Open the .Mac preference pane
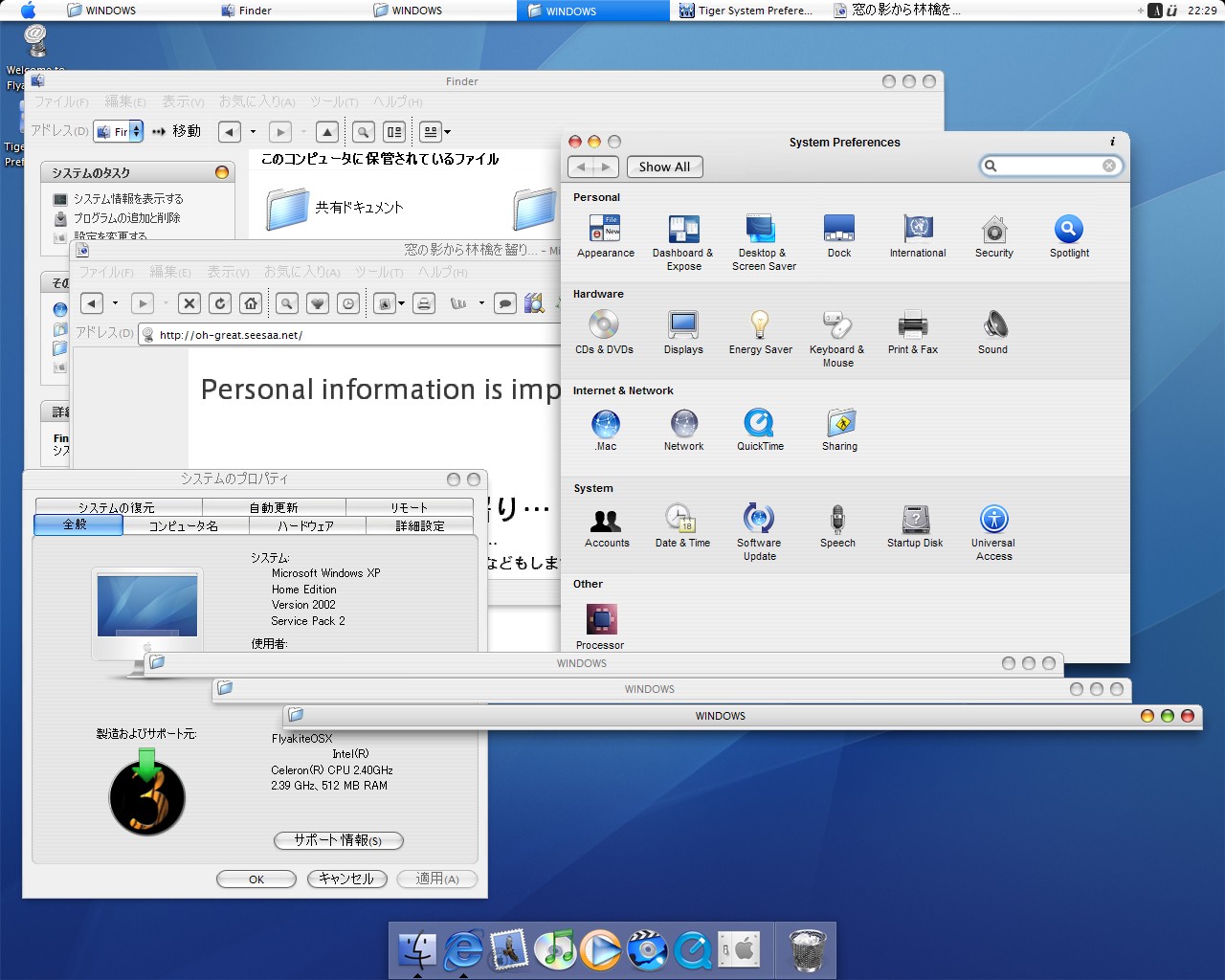 606,430
